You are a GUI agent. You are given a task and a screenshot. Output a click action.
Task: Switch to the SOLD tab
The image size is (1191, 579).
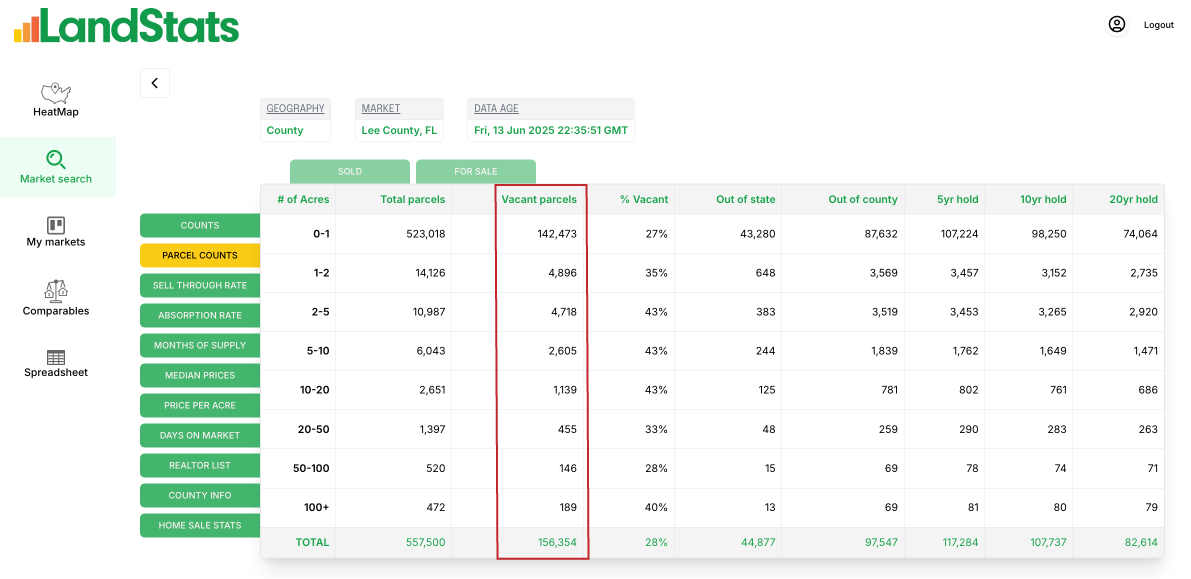click(350, 172)
